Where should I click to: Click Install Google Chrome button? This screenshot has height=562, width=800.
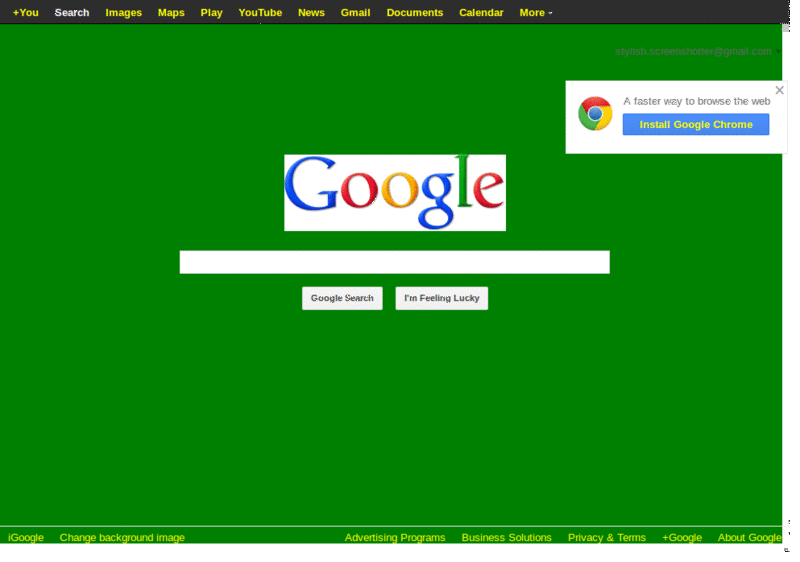point(696,124)
